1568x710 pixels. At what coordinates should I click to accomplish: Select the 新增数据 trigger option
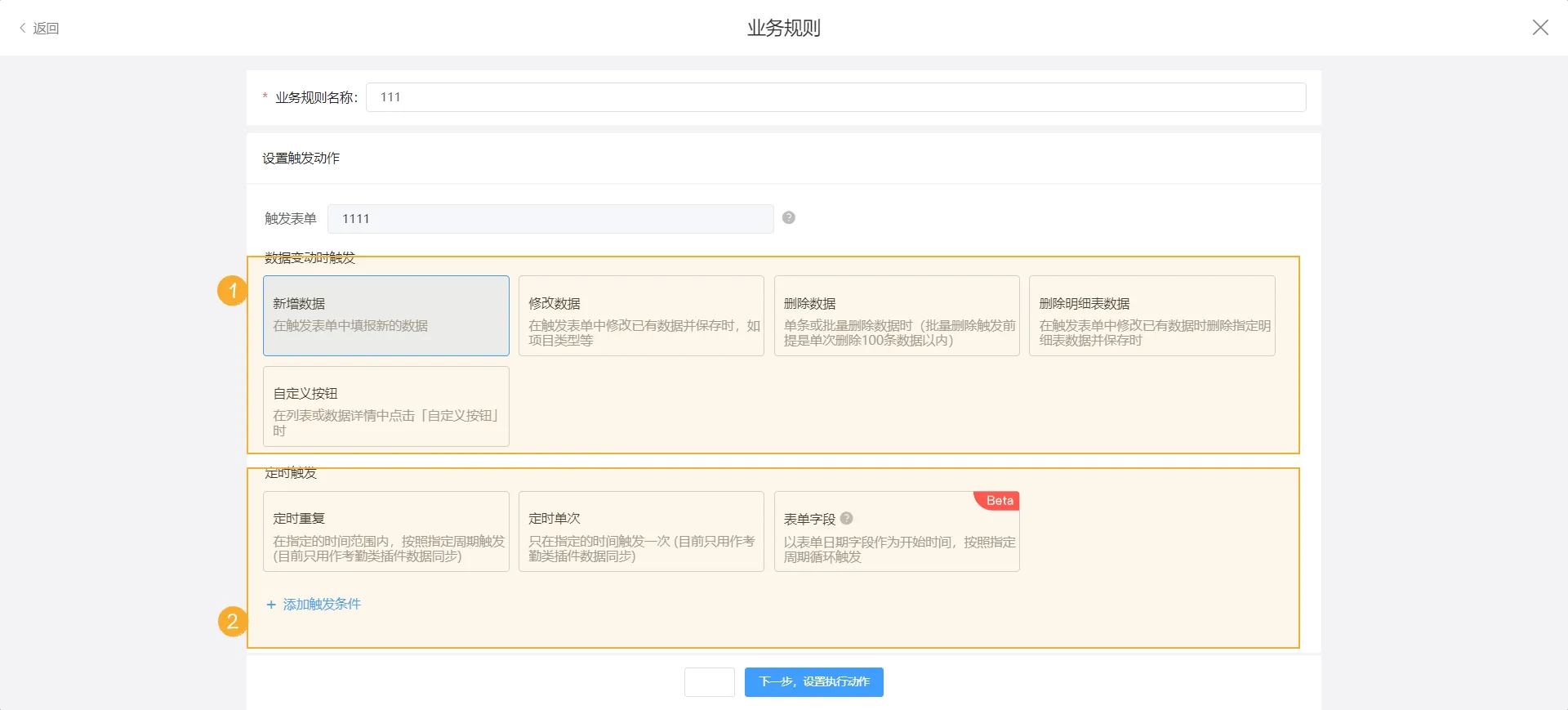385,315
